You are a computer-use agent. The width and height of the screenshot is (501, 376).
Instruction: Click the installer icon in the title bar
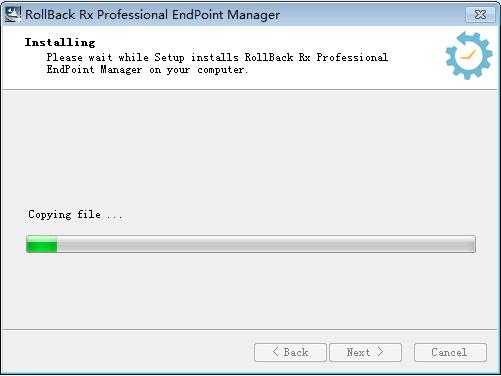coord(13,14)
